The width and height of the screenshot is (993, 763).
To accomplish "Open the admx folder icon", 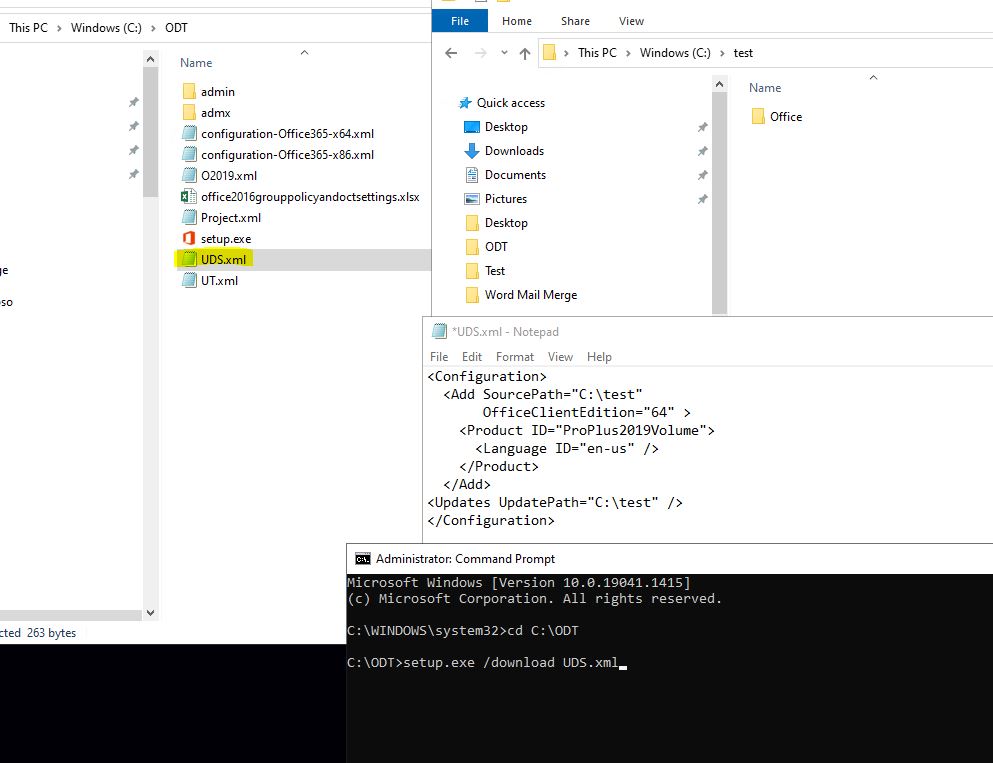I will 189,113.
